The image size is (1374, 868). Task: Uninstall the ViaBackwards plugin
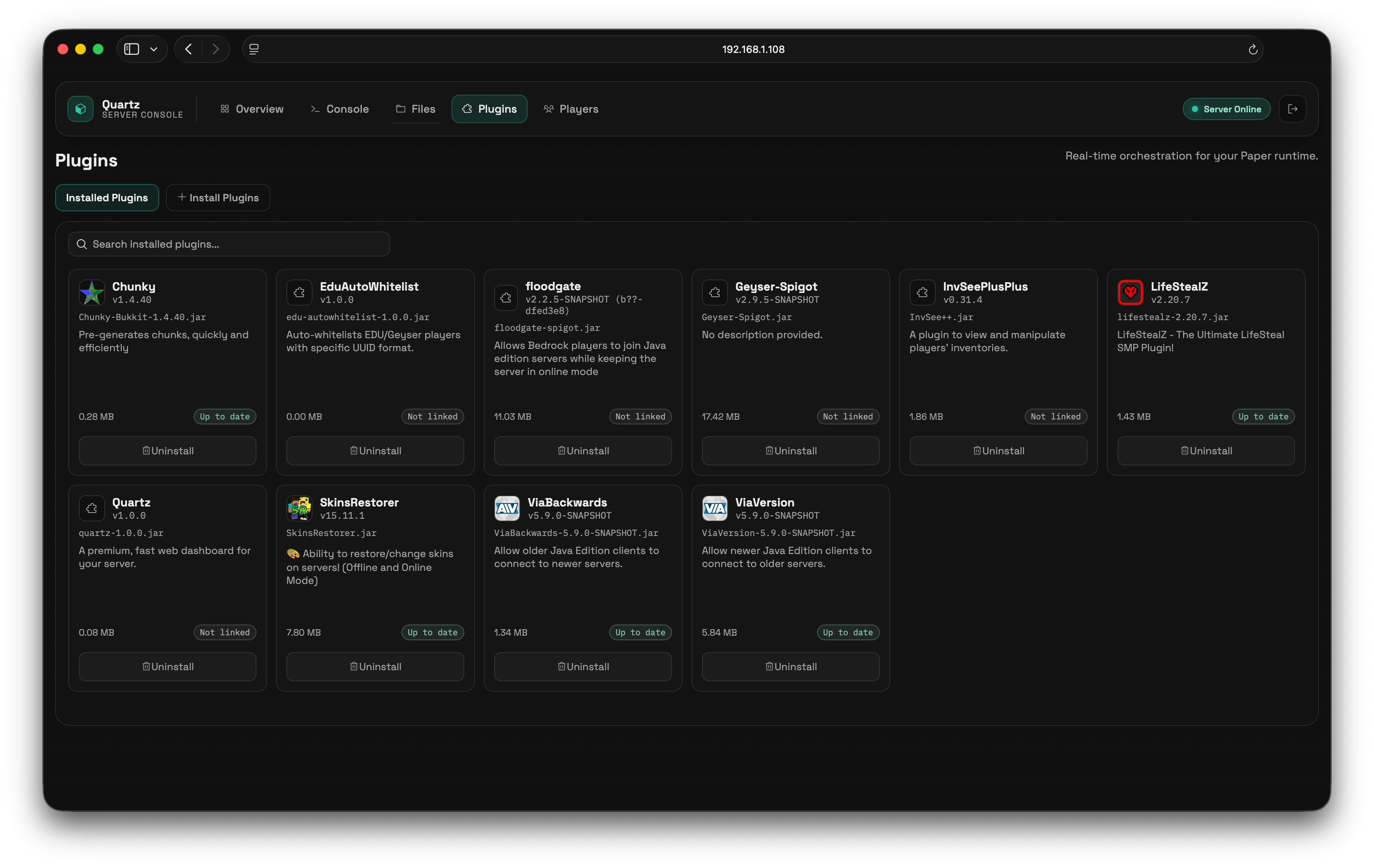coord(583,667)
